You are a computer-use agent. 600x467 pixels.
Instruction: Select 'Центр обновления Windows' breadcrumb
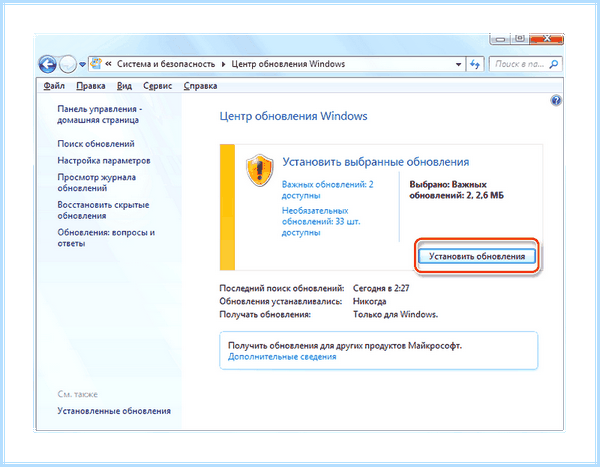click(288, 64)
